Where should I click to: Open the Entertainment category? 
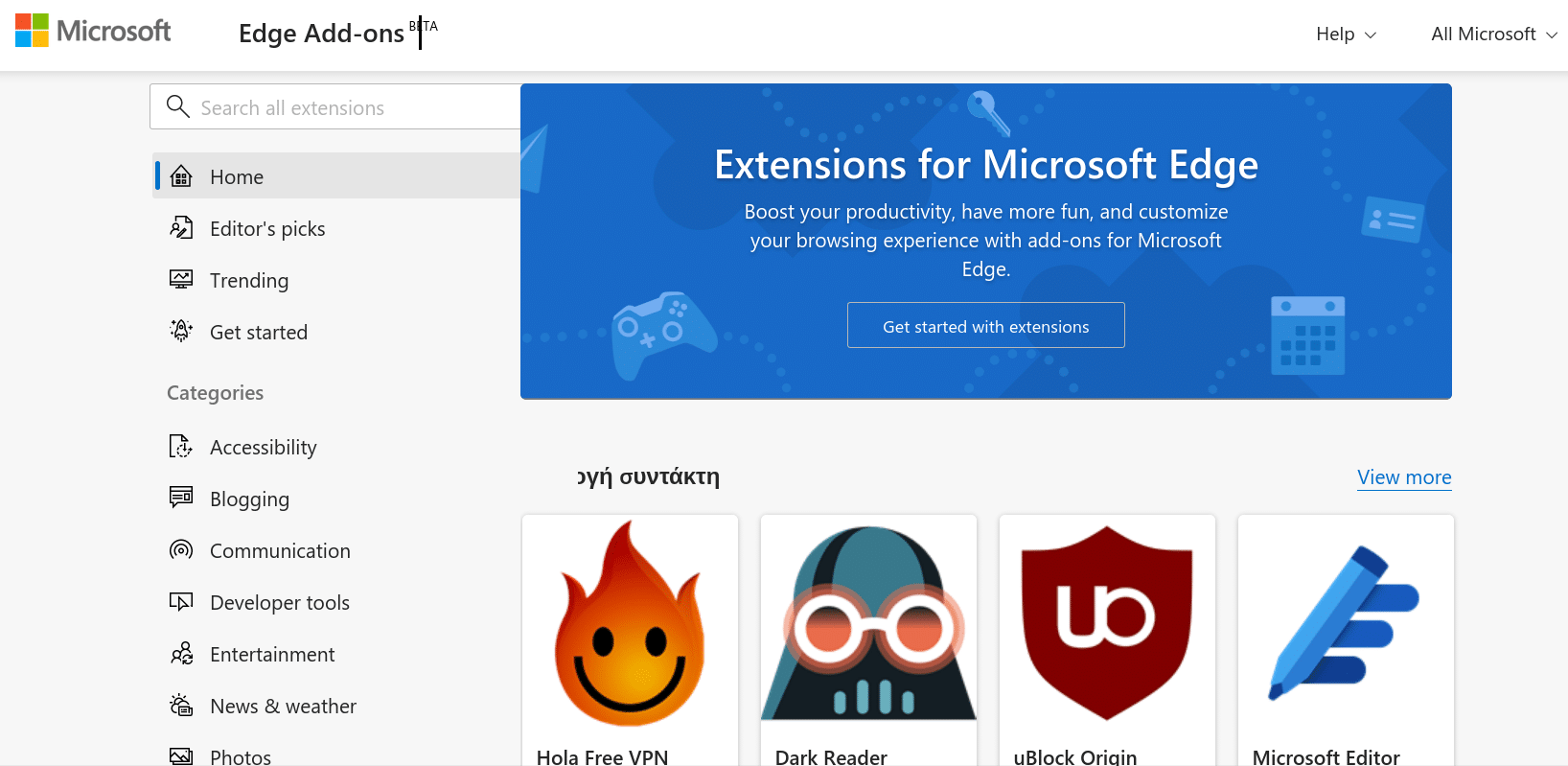pyautogui.click(x=336, y=654)
